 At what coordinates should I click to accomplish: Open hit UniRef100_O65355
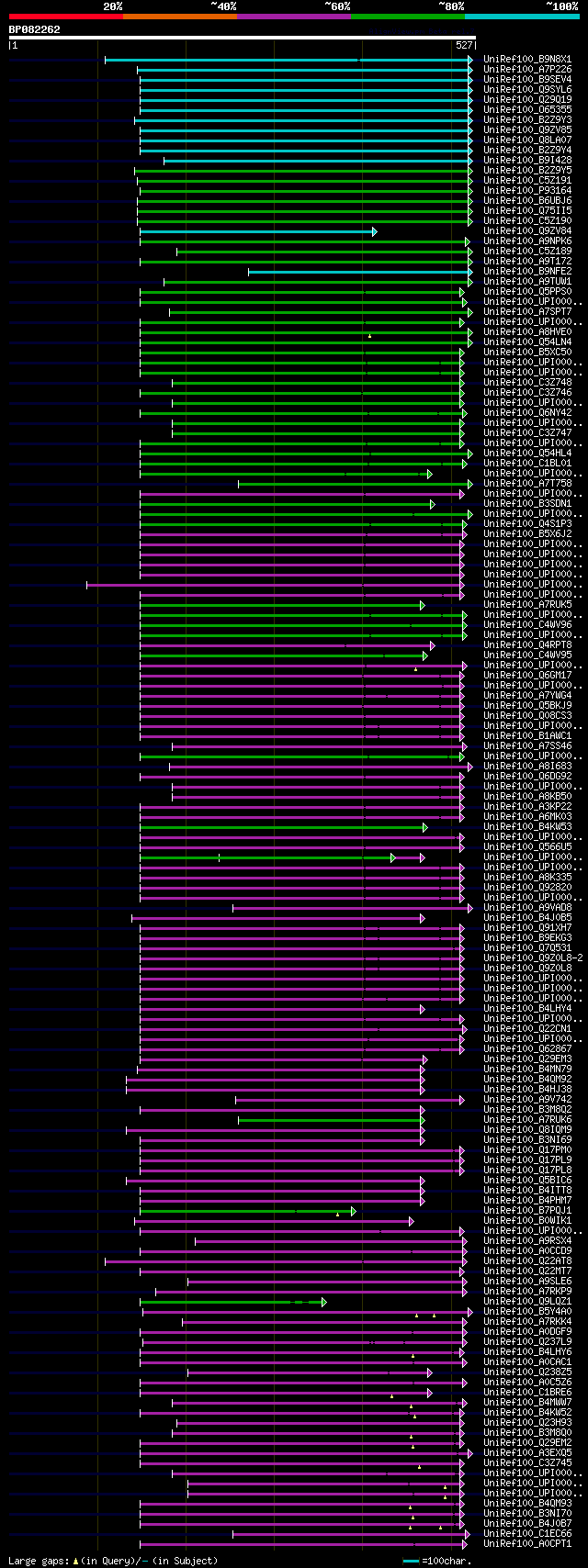click(527, 110)
